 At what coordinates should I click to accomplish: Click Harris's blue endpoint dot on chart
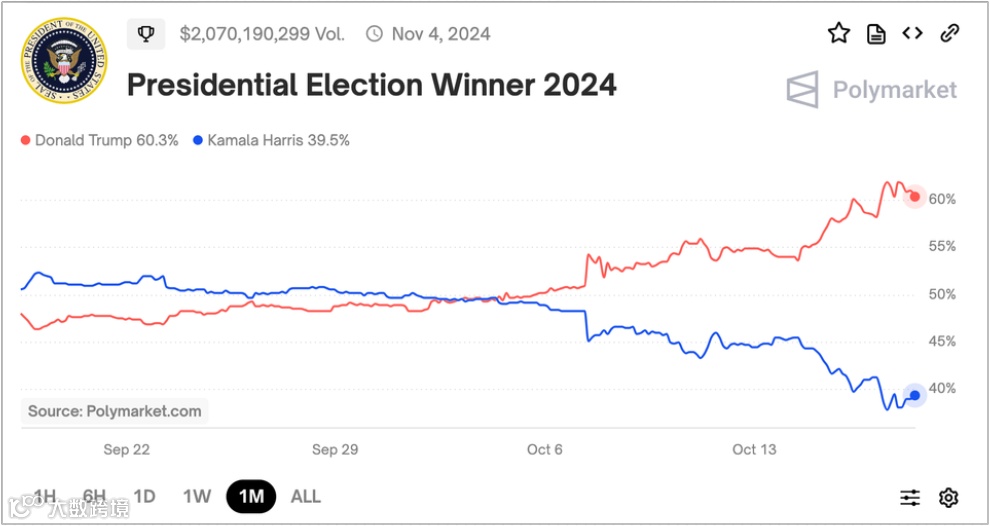click(914, 395)
